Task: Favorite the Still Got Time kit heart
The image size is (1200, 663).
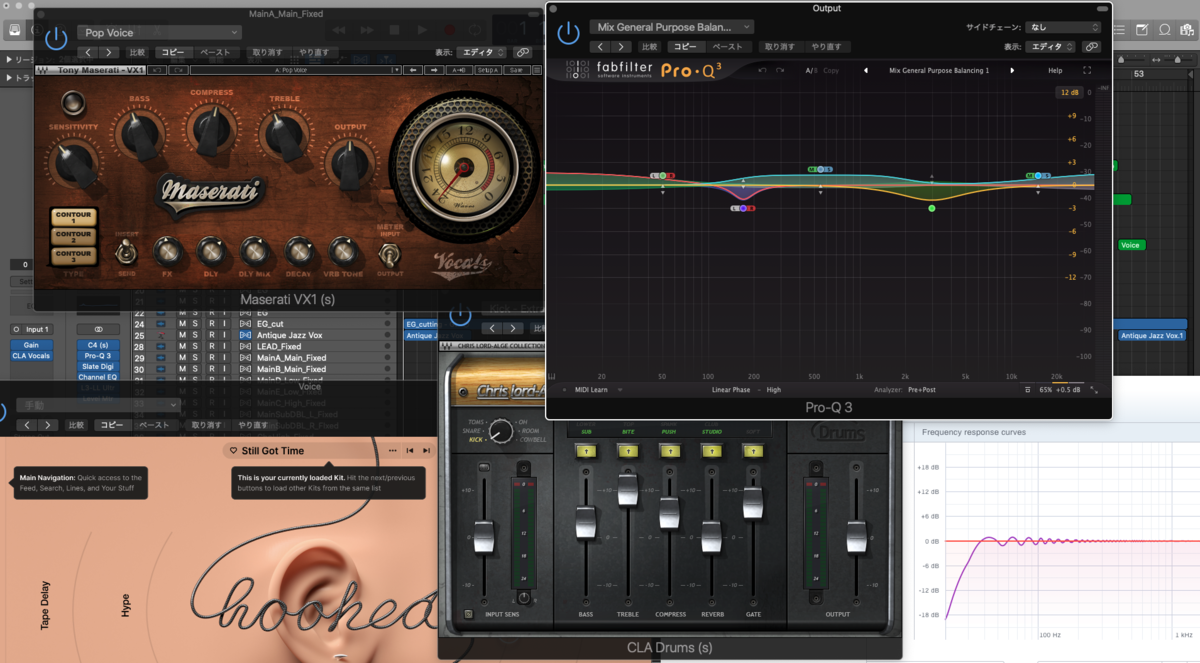Action: [x=233, y=451]
